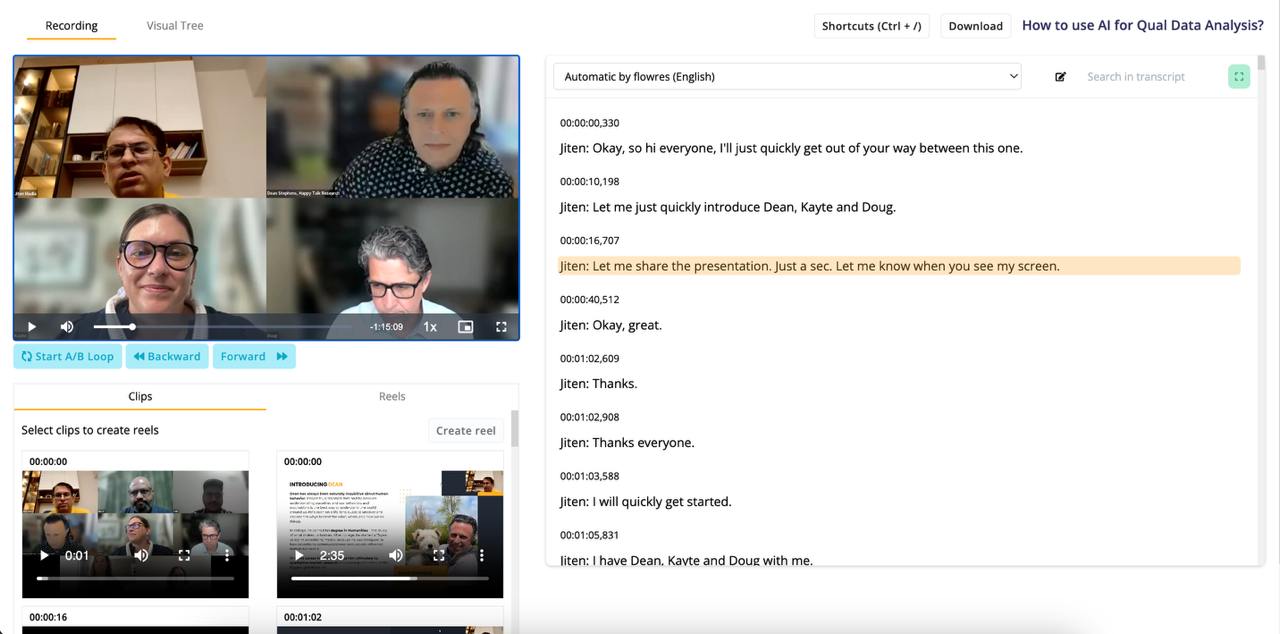
Task: Click the Download button
Action: (x=975, y=26)
